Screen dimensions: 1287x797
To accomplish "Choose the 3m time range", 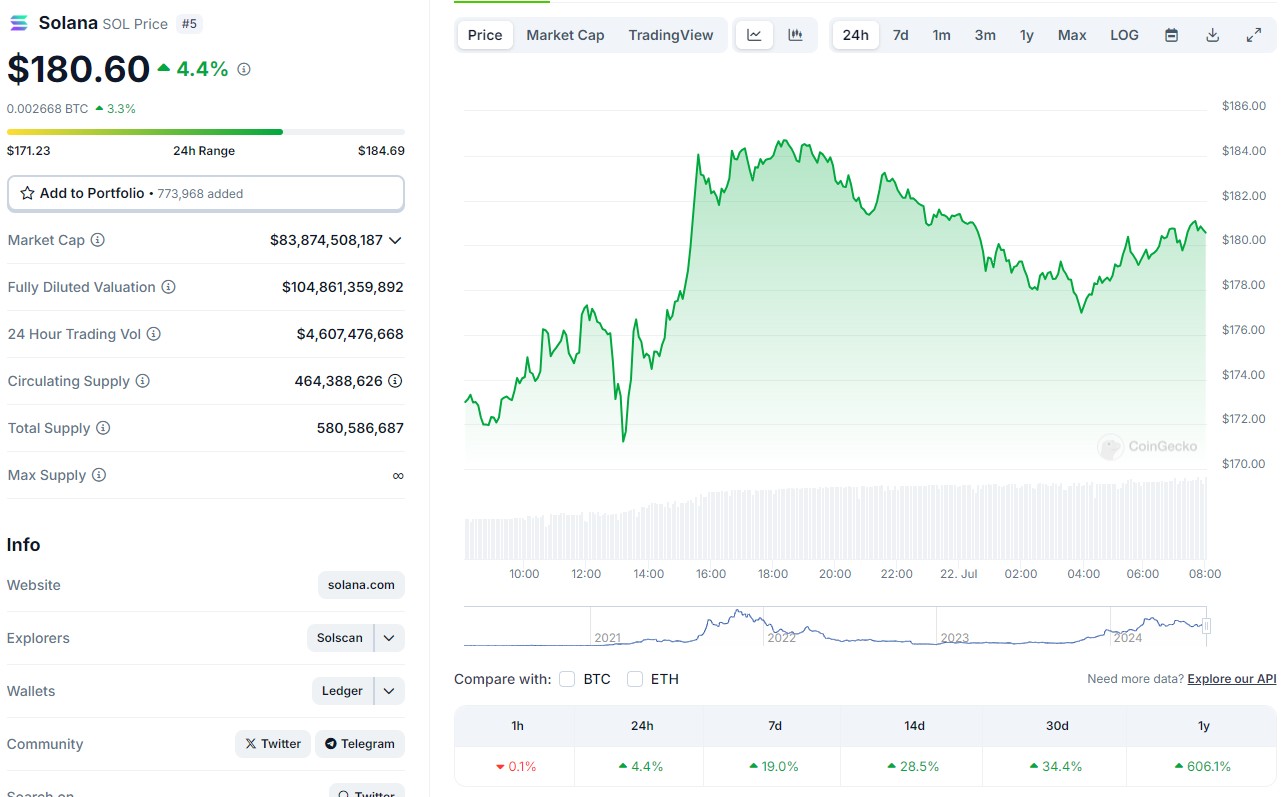I will tap(985, 35).
